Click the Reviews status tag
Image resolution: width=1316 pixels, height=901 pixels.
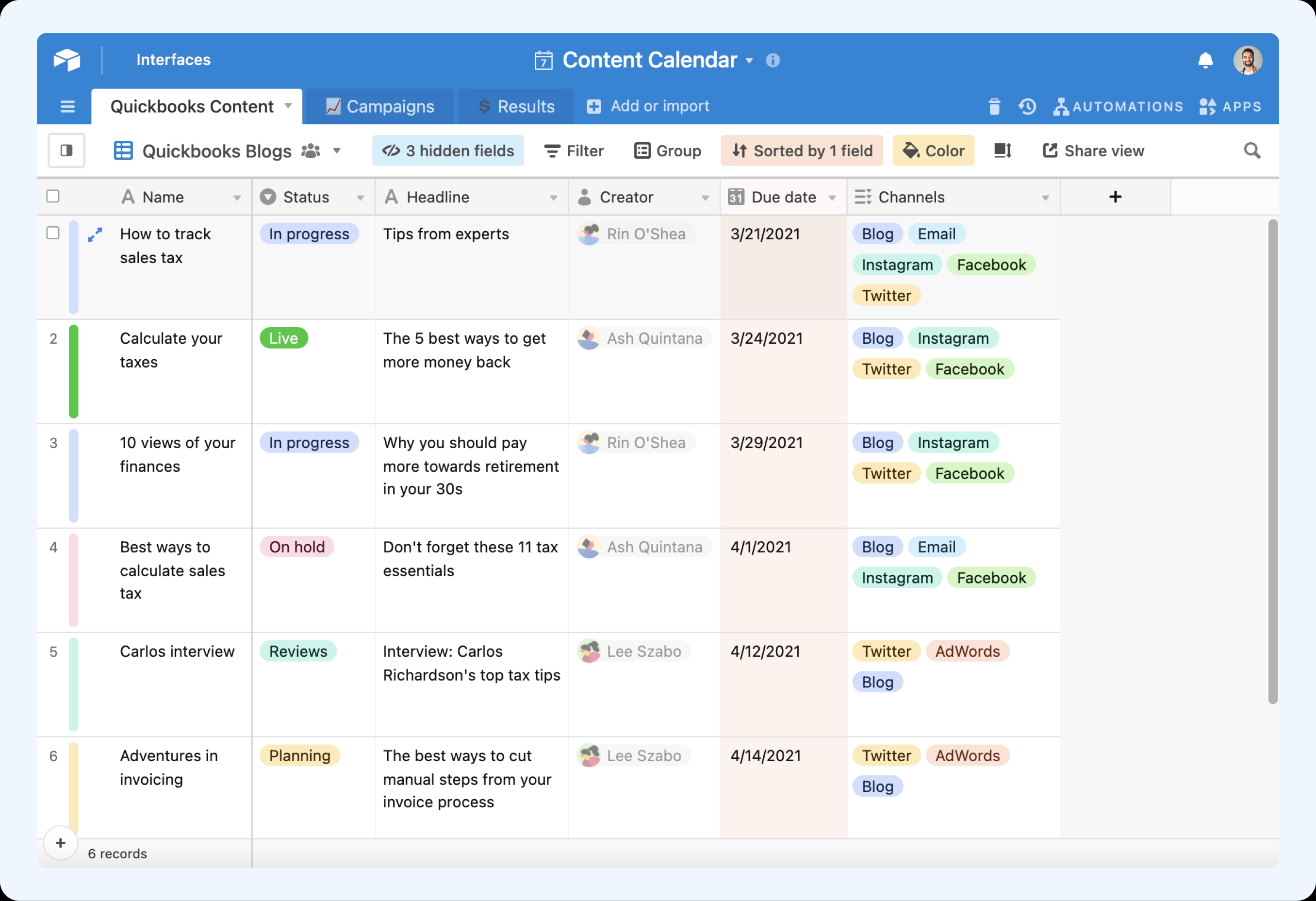tap(298, 651)
